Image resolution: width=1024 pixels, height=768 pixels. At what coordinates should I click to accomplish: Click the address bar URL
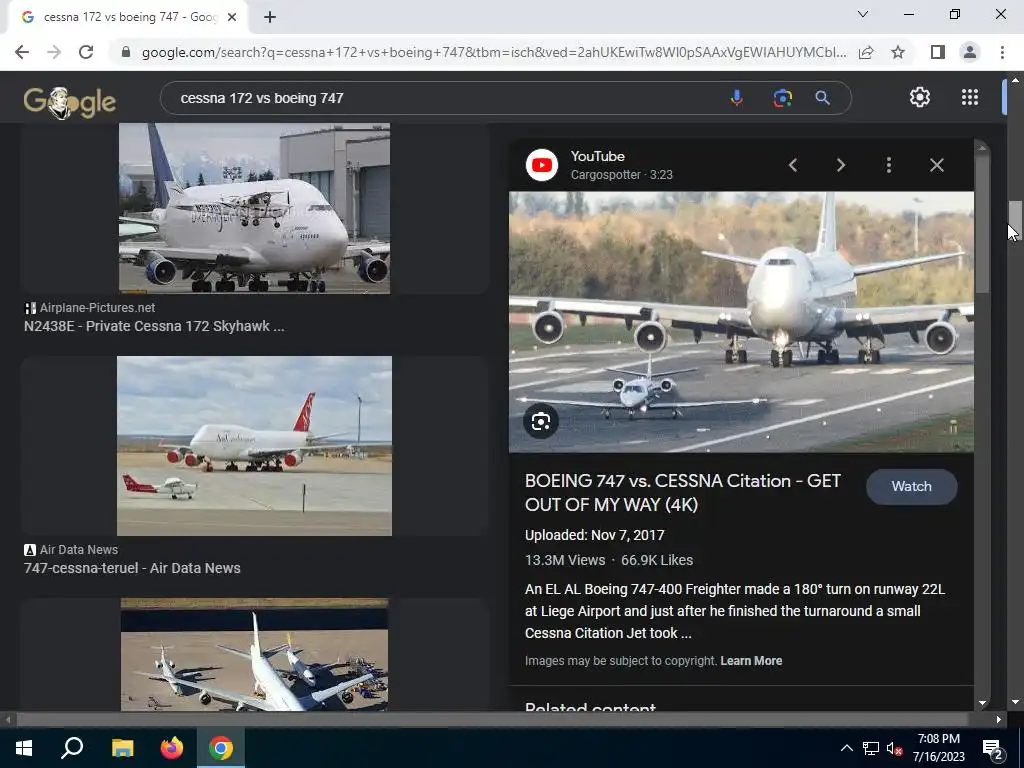(x=494, y=52)
